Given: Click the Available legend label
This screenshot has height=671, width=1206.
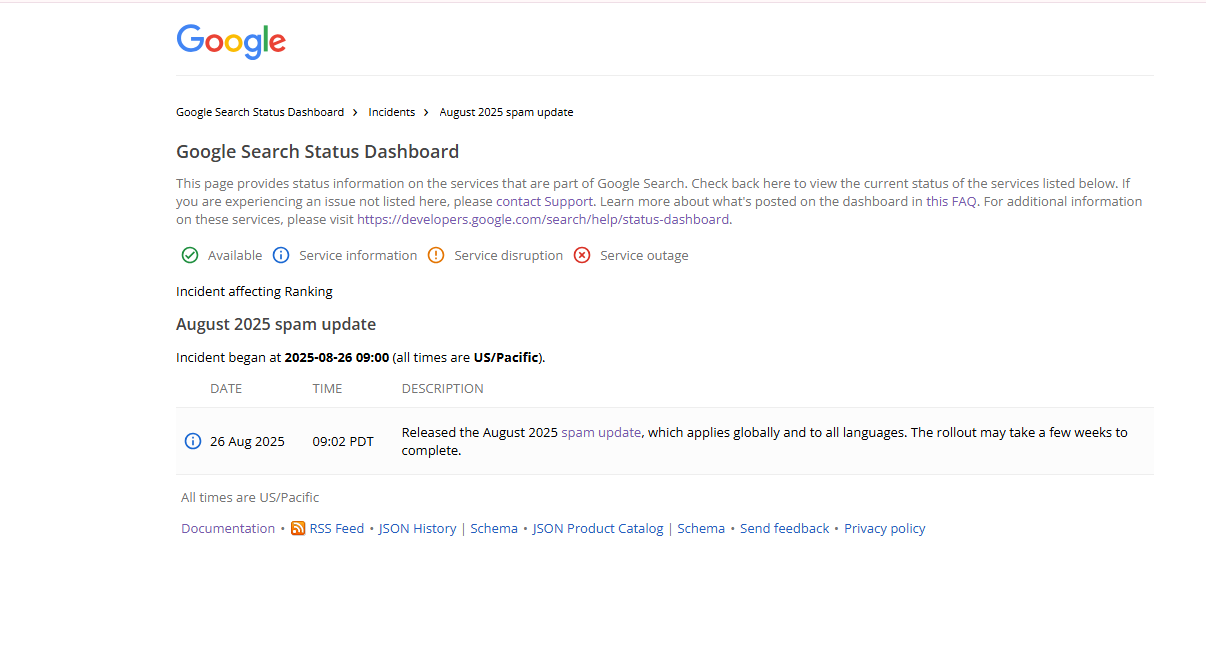Looking at the screenshot, I should click(x=235, y=255).
